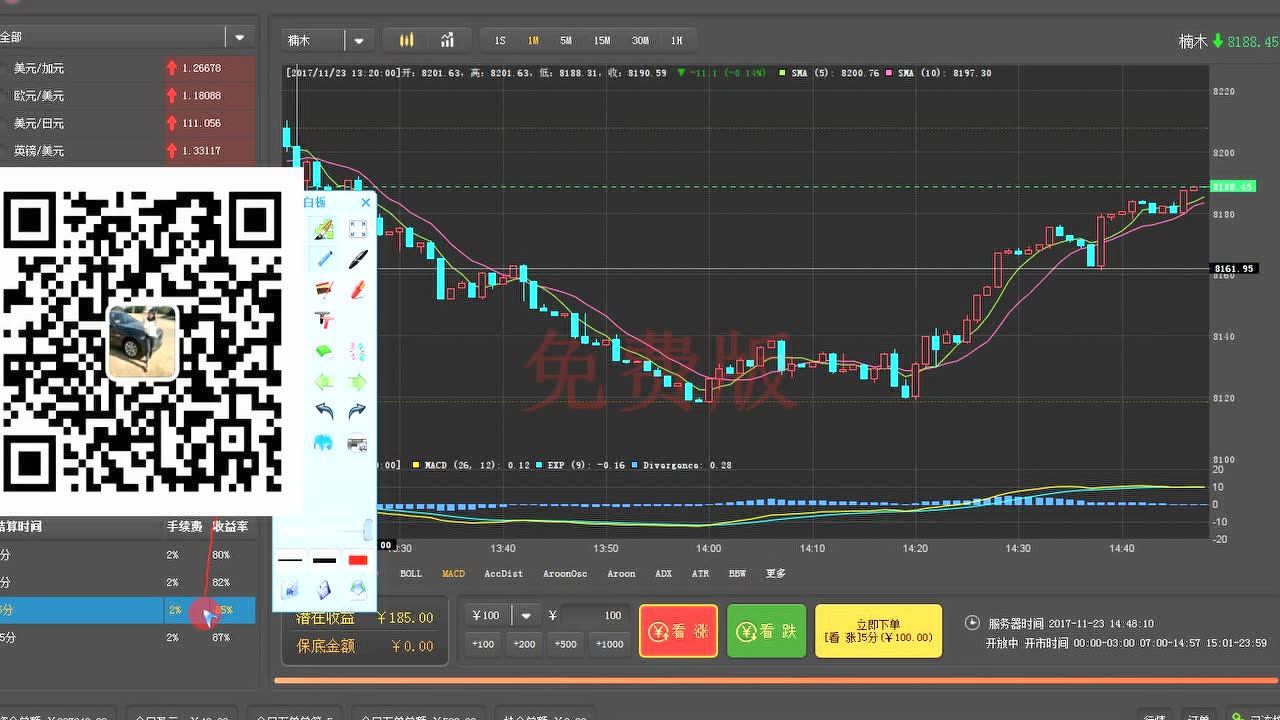Choose the red color swatch in whiteboard
Screen dimensions: 1280x720
(x=357, y=560)
